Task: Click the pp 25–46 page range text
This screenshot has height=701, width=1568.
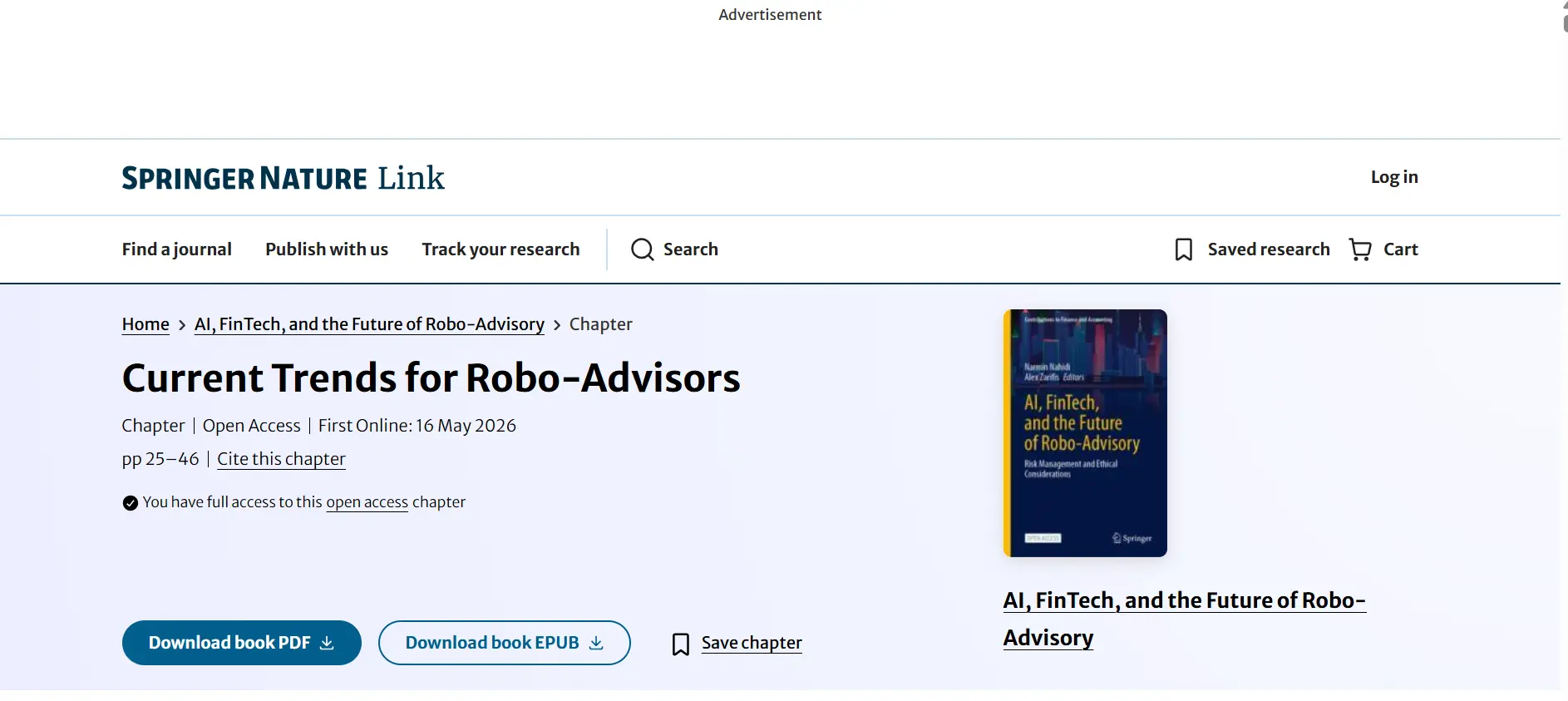Action: click(x=160, y=459)
